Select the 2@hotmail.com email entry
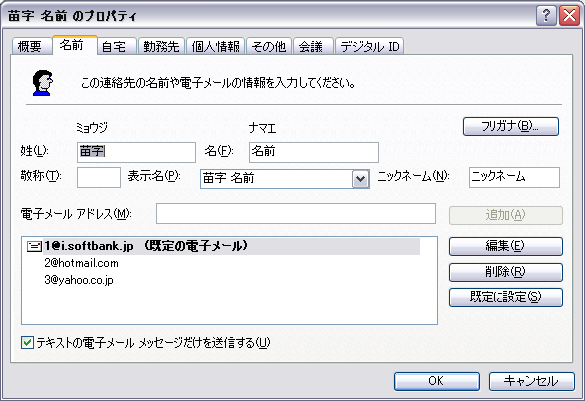This screenshot has height=401, width=585. point(81,263)
